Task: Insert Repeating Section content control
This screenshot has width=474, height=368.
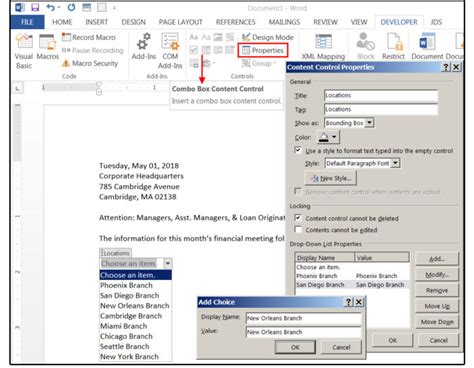Action: point(194,63)
